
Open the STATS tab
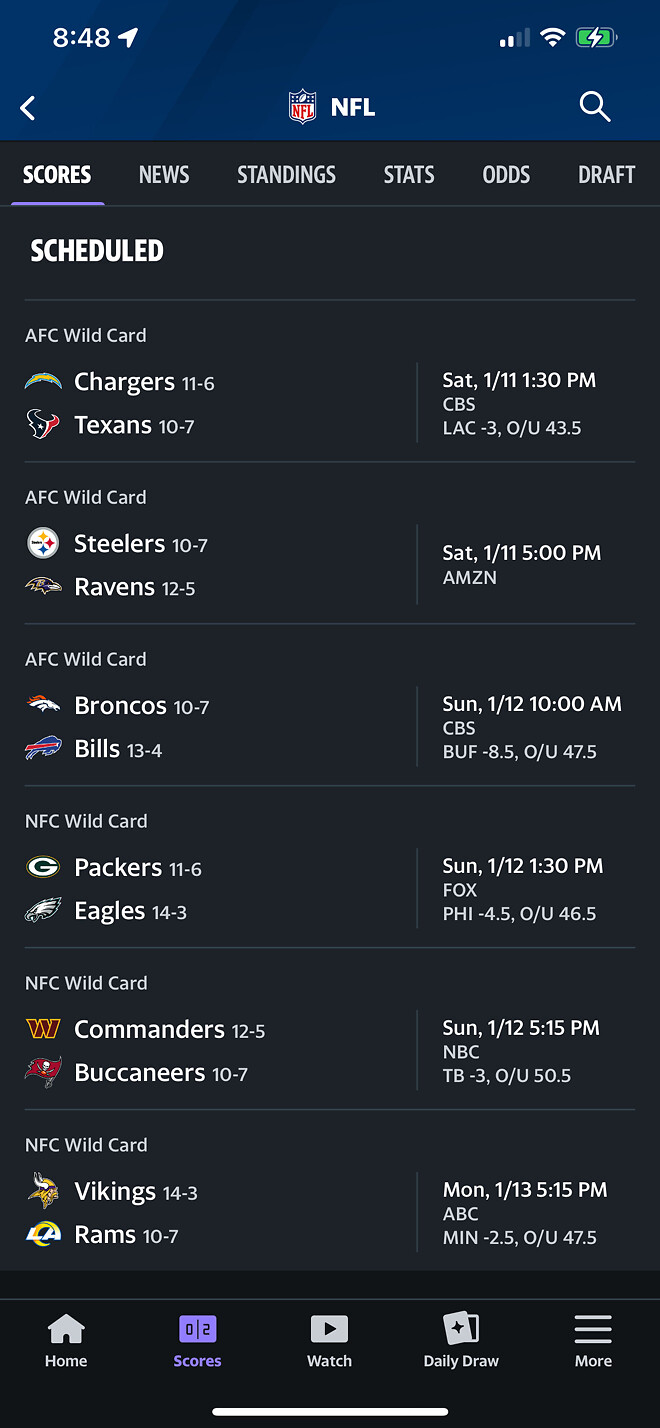[x=409, y=175]
